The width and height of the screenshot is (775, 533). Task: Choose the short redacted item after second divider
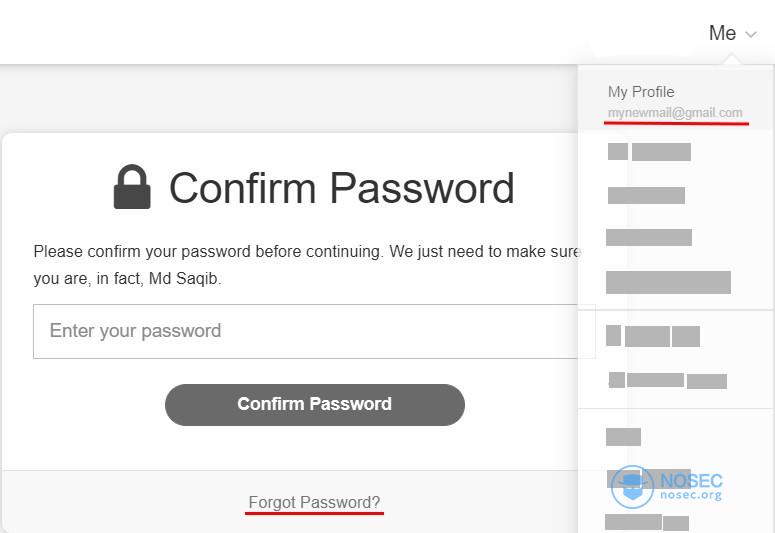coord(623,437)
